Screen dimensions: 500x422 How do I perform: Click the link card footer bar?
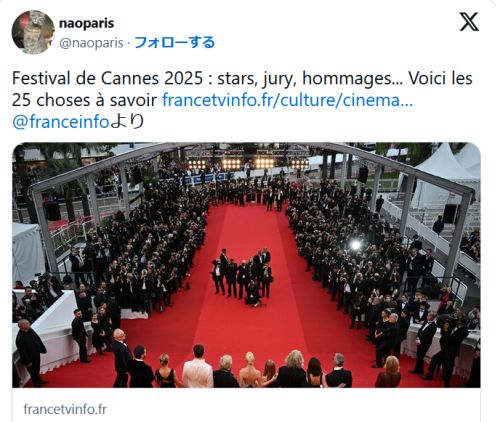click(246, 405)
